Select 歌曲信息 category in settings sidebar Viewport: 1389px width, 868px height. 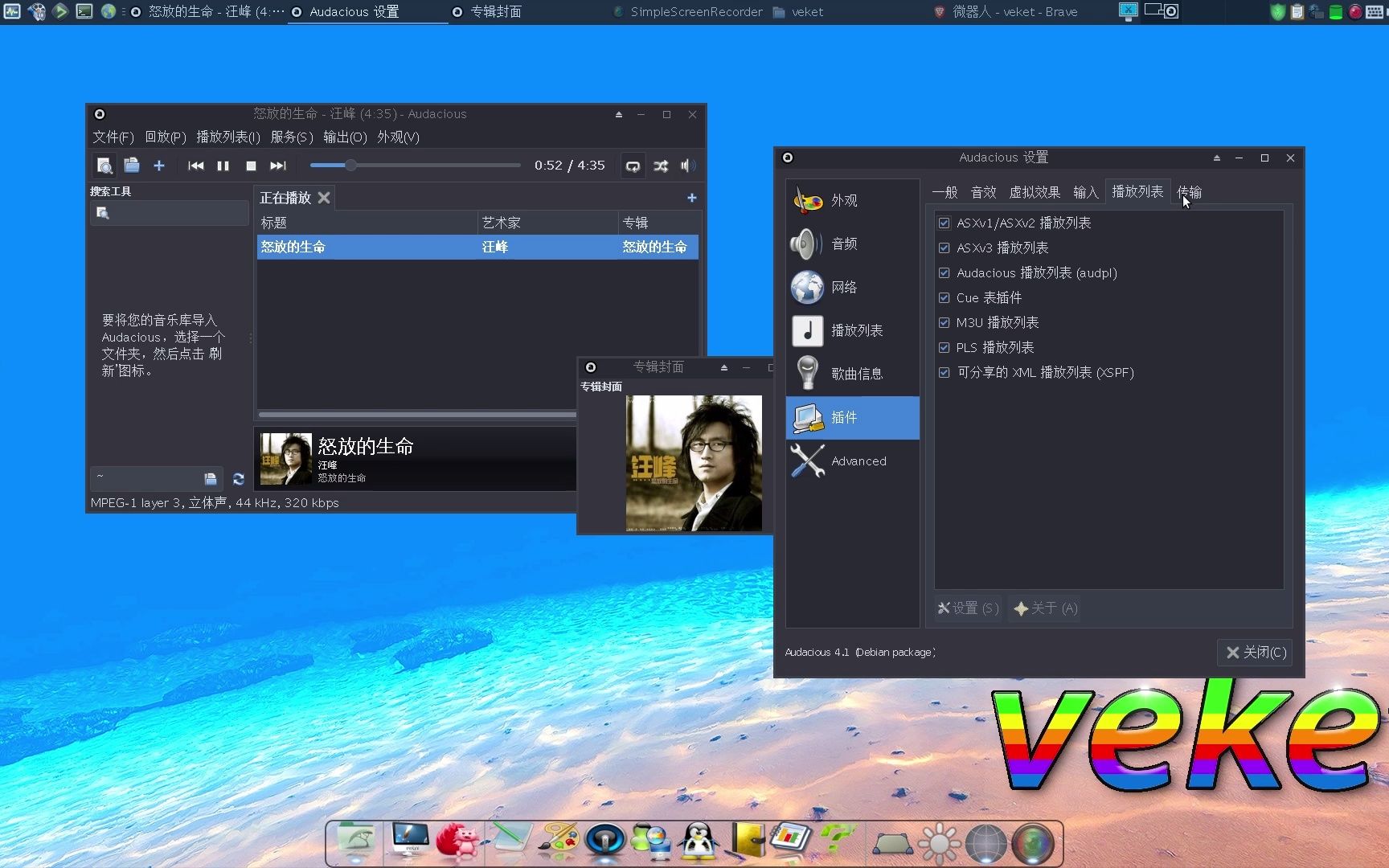click(852, 374)
